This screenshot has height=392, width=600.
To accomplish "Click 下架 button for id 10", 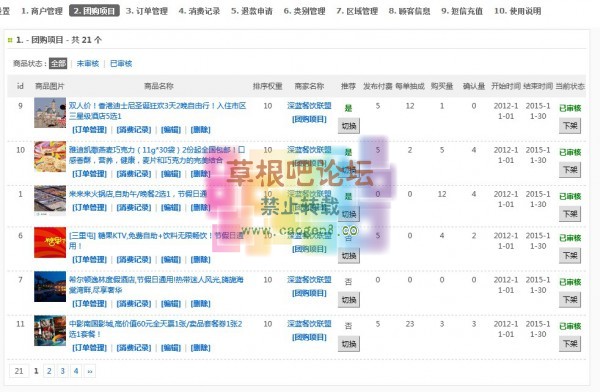I will [x=570, y=170].
